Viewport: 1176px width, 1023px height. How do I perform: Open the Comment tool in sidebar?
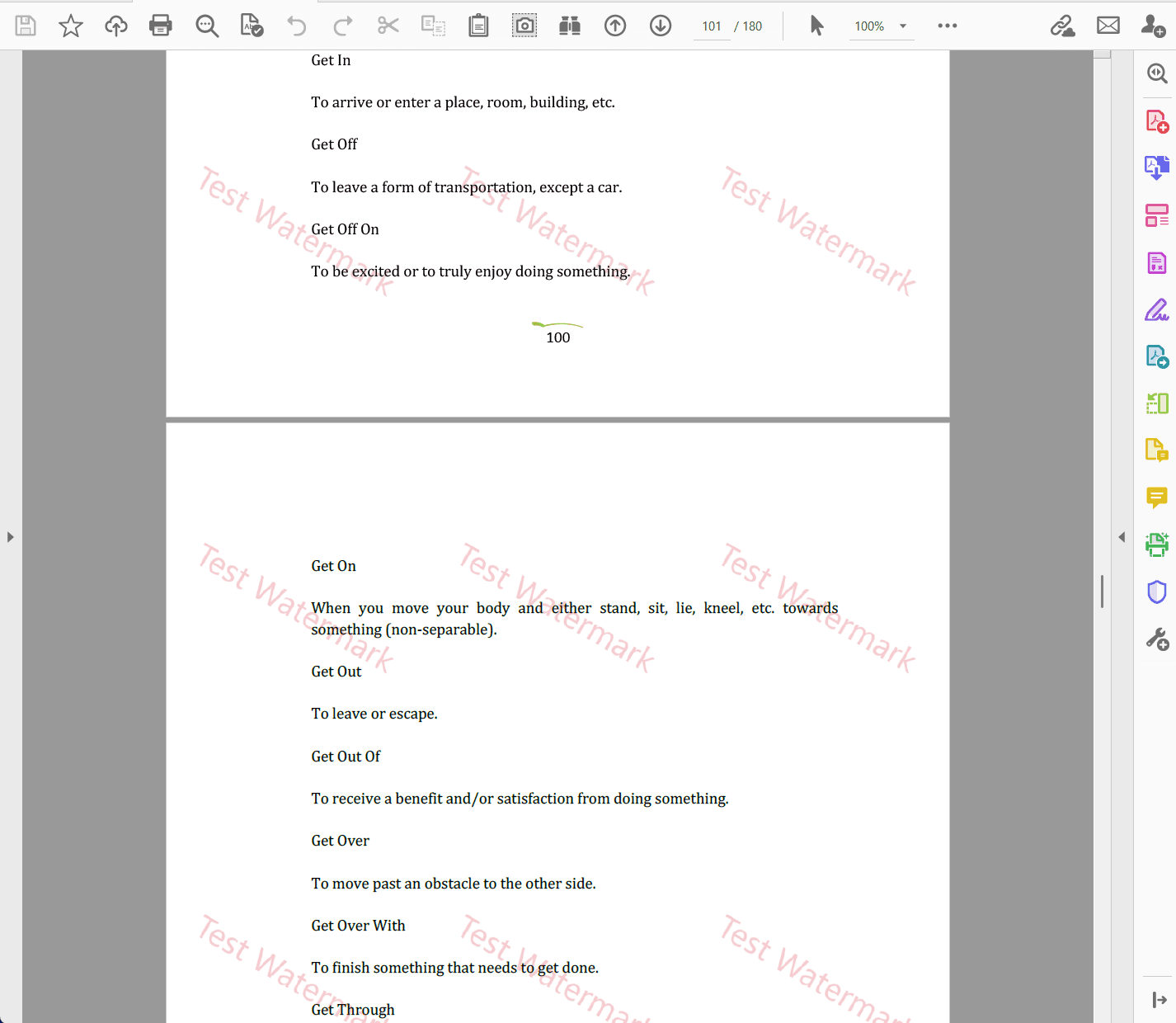pos(1157,497)
